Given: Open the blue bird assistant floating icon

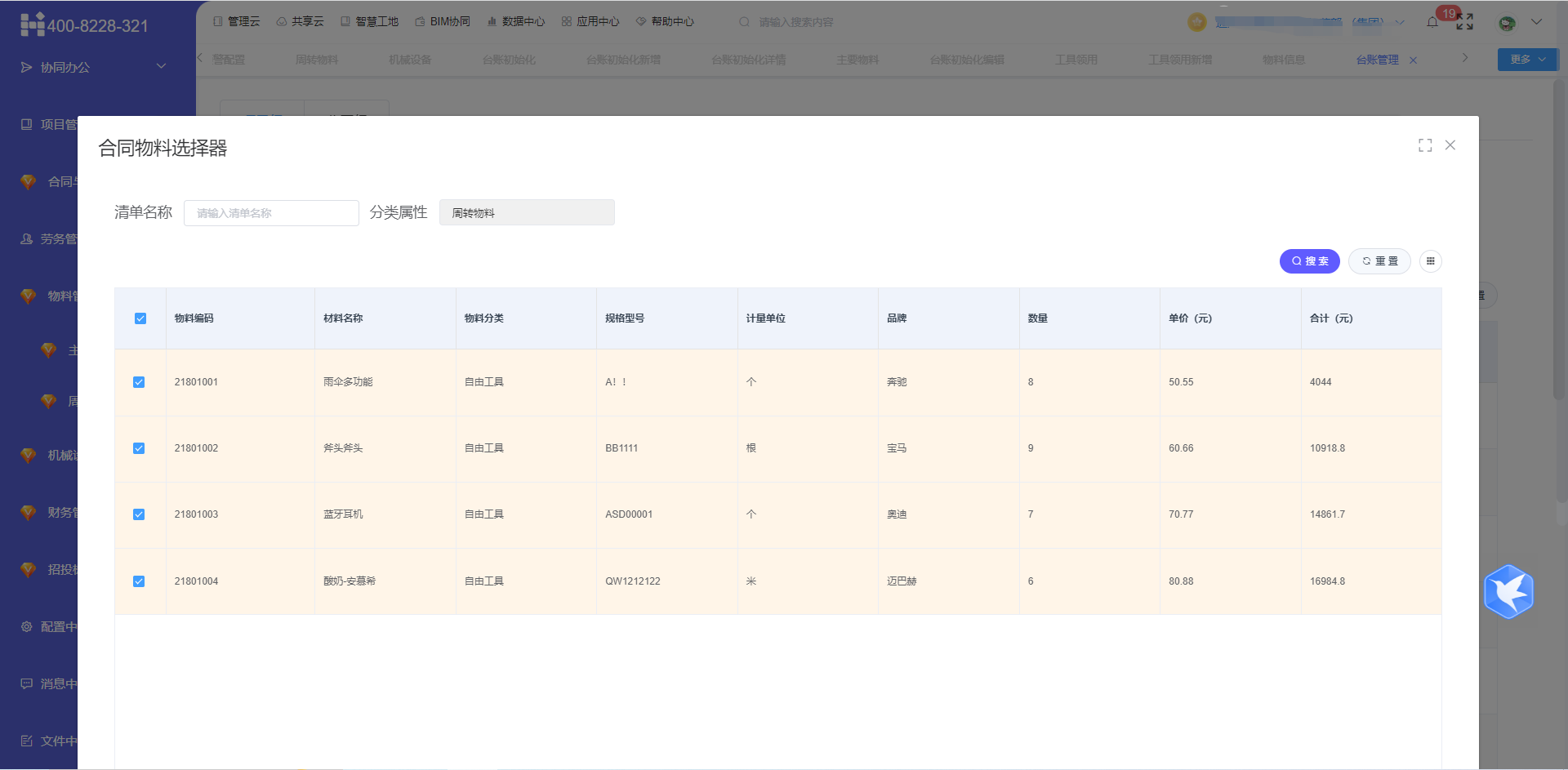Looking at the screenshot, I should point(1508,592).
